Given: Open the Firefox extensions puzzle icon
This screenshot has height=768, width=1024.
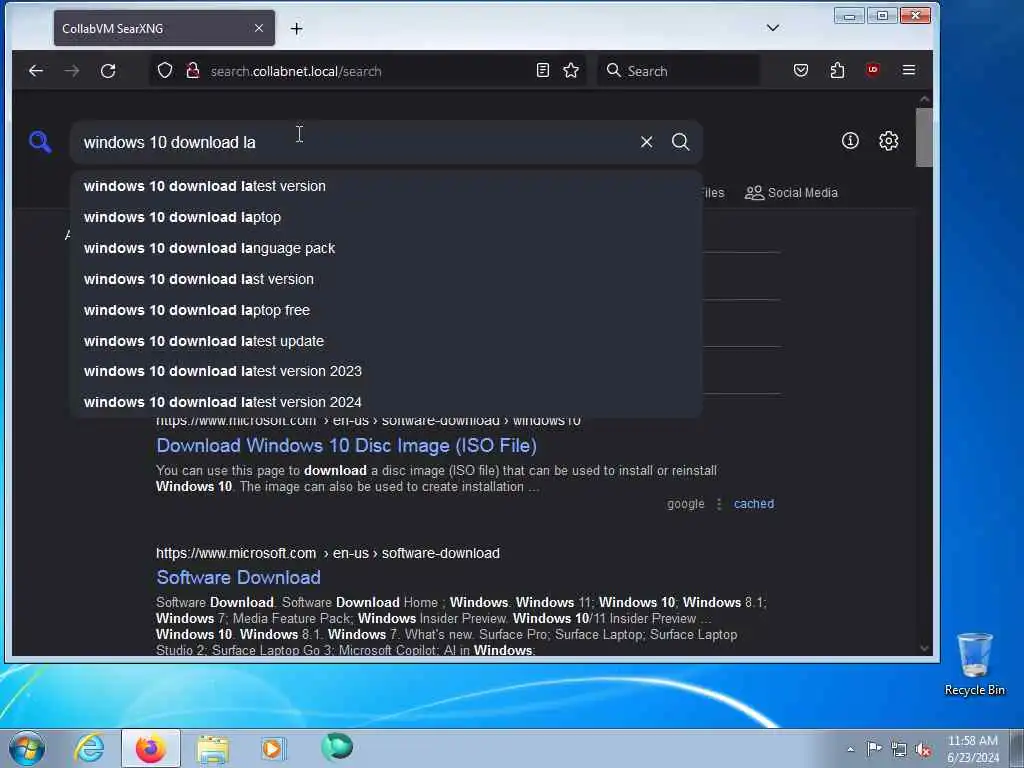Looking at the screenshot, I should pyautogui.click(x=837, y=71).
